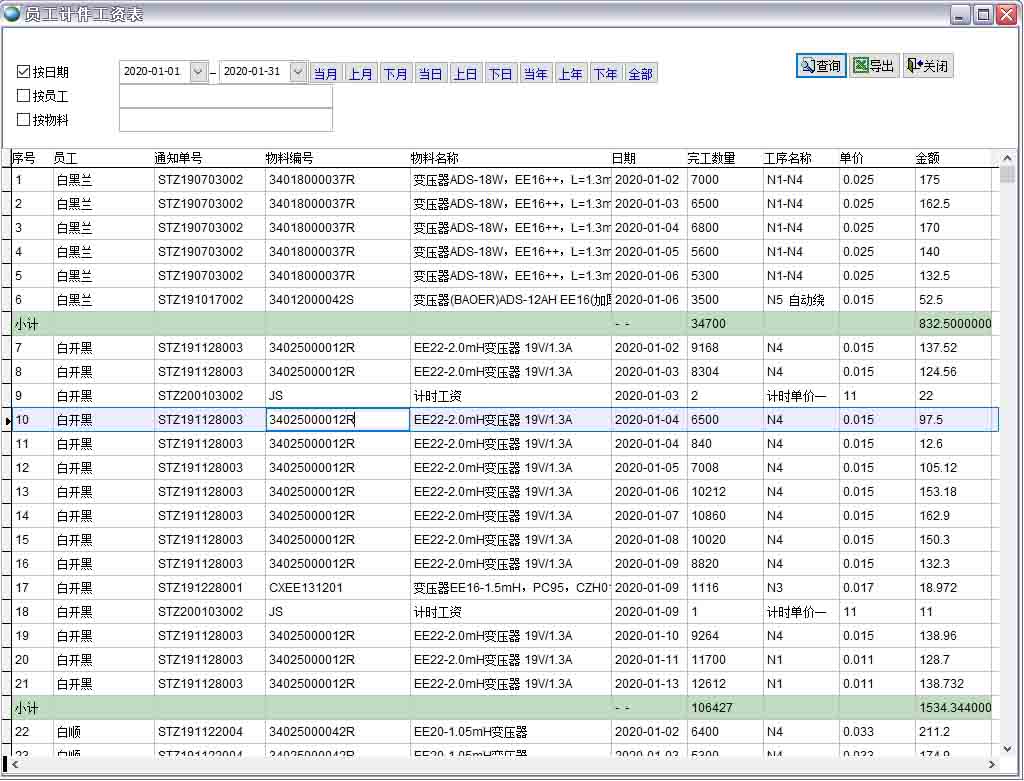Click the 员工 column header
This screenshot has height=781, width=1024.
(x=66, y=158)
